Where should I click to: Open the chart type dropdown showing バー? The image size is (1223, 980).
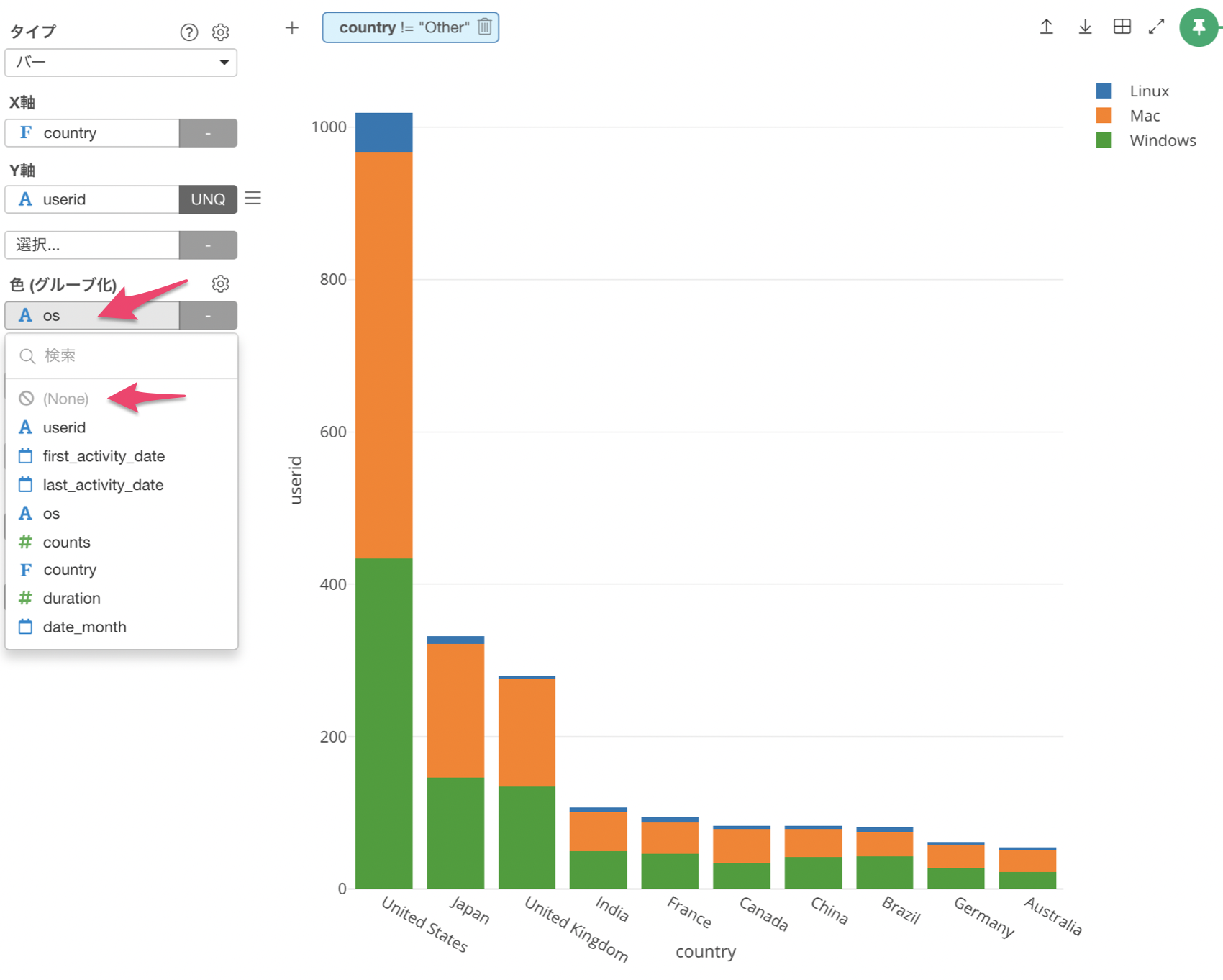121,63
